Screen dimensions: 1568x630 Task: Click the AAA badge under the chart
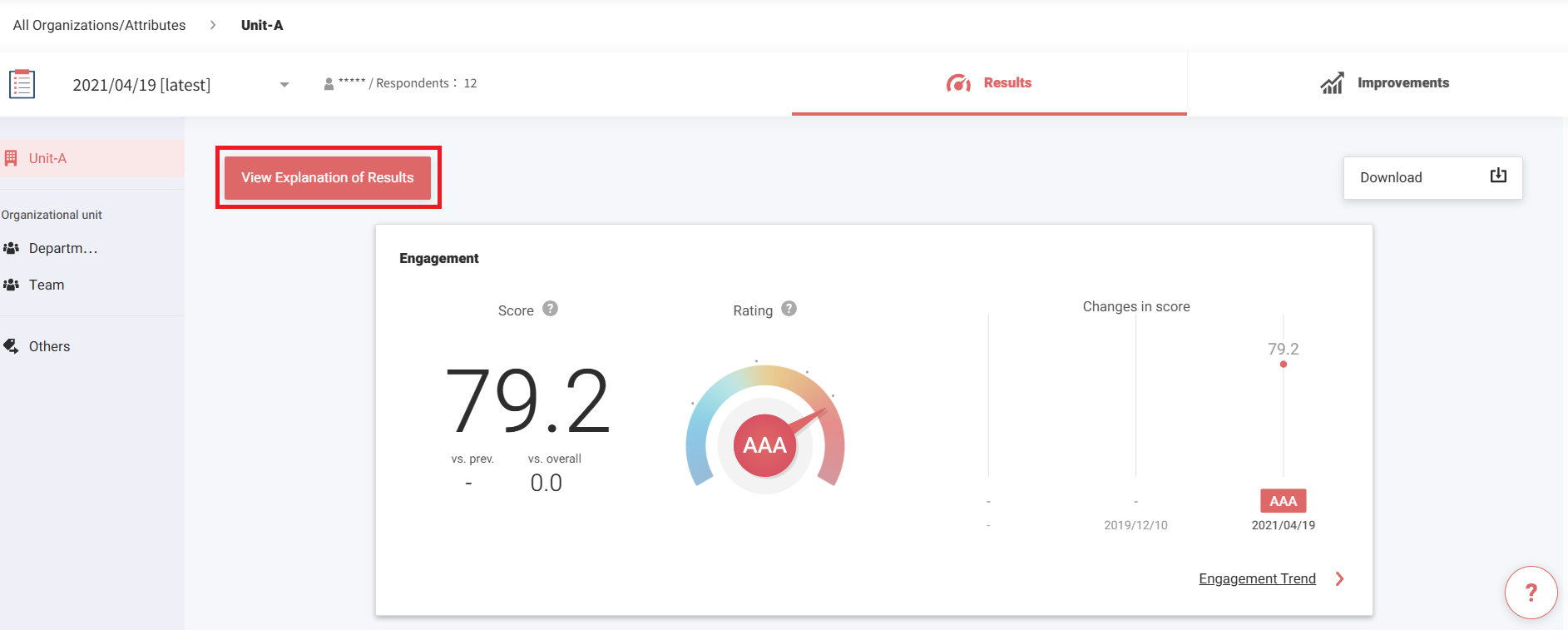pyautogui.click(x=1283, y=501)
